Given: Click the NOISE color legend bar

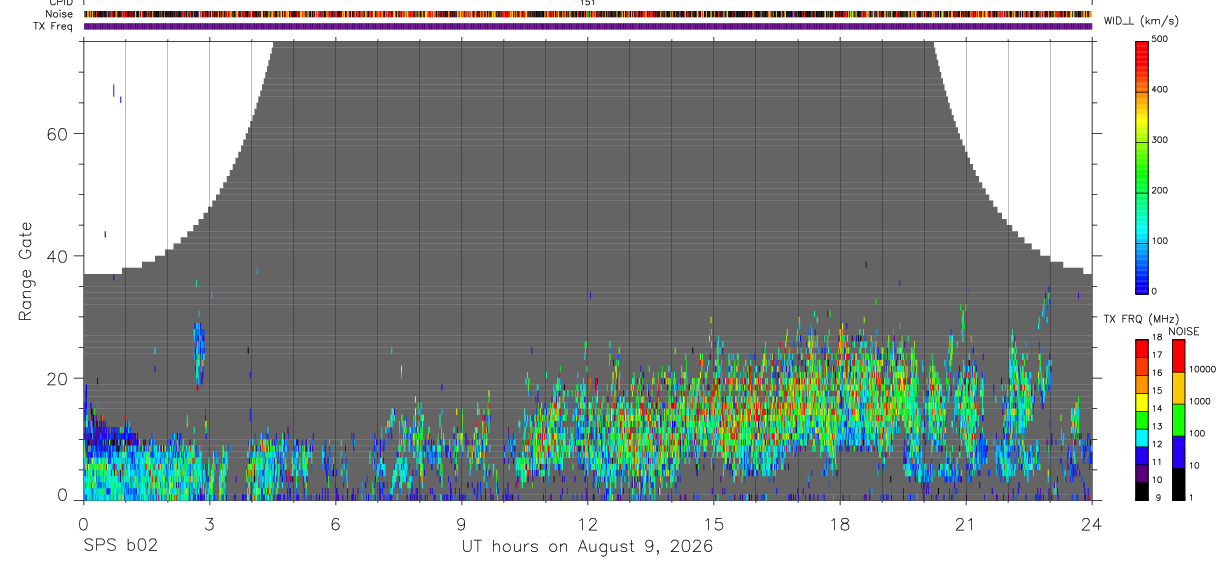Looking at the screenshot, I should click(x=1178, y=419).
